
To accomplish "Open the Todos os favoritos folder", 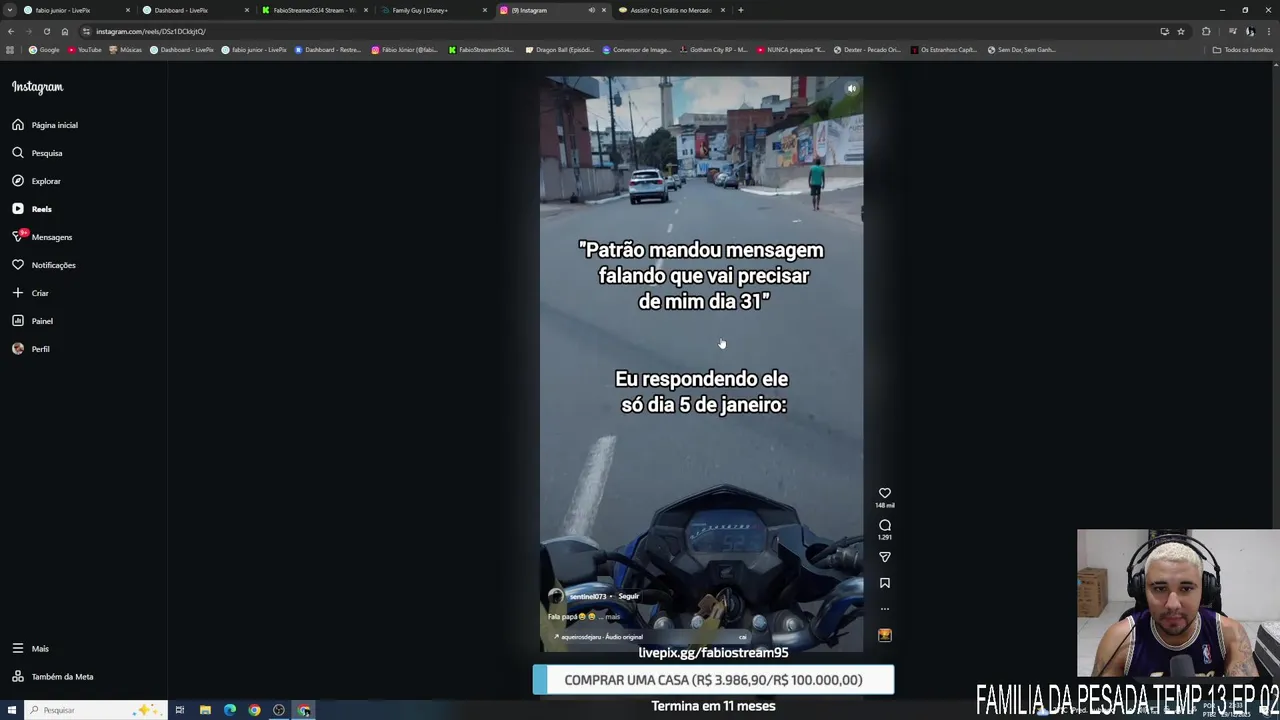I will click(x=1243, y=50).
